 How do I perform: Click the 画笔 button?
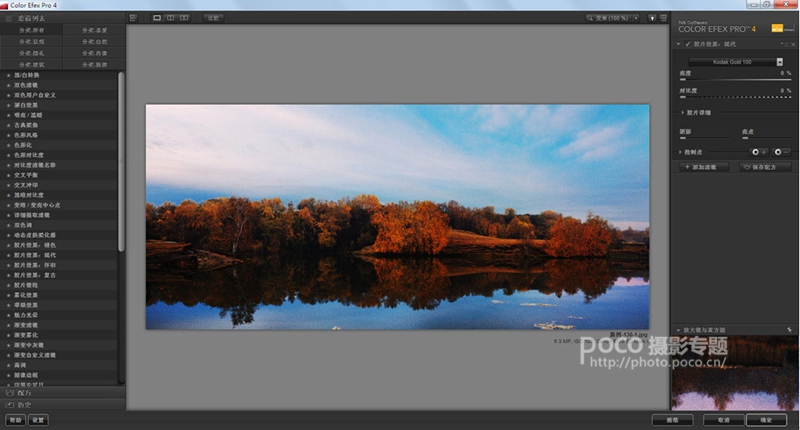coord(672,420)
